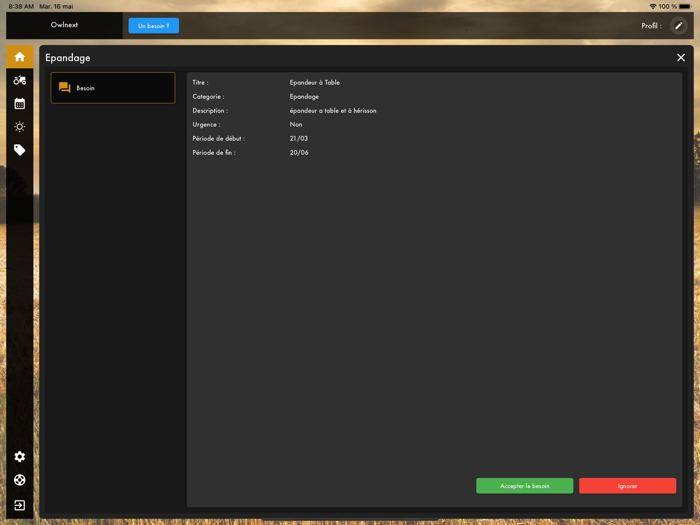
Task: Click the battery status icon
Action: point(685,6)
